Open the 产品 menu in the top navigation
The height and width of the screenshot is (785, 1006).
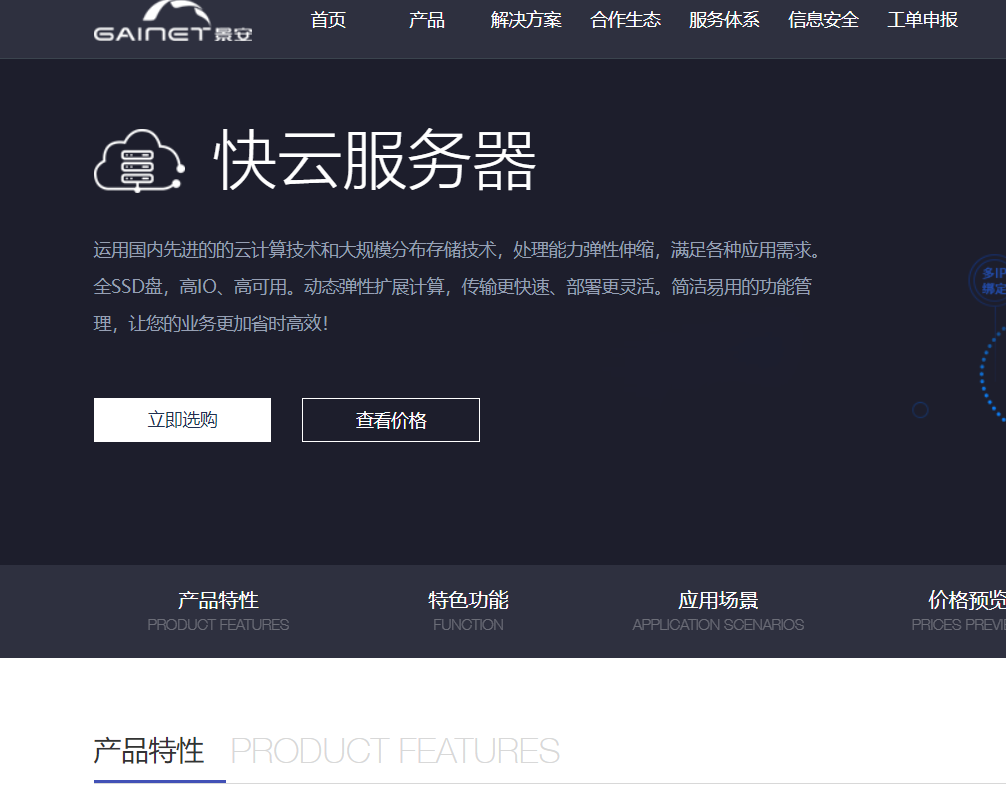click(x=427, y=20)
